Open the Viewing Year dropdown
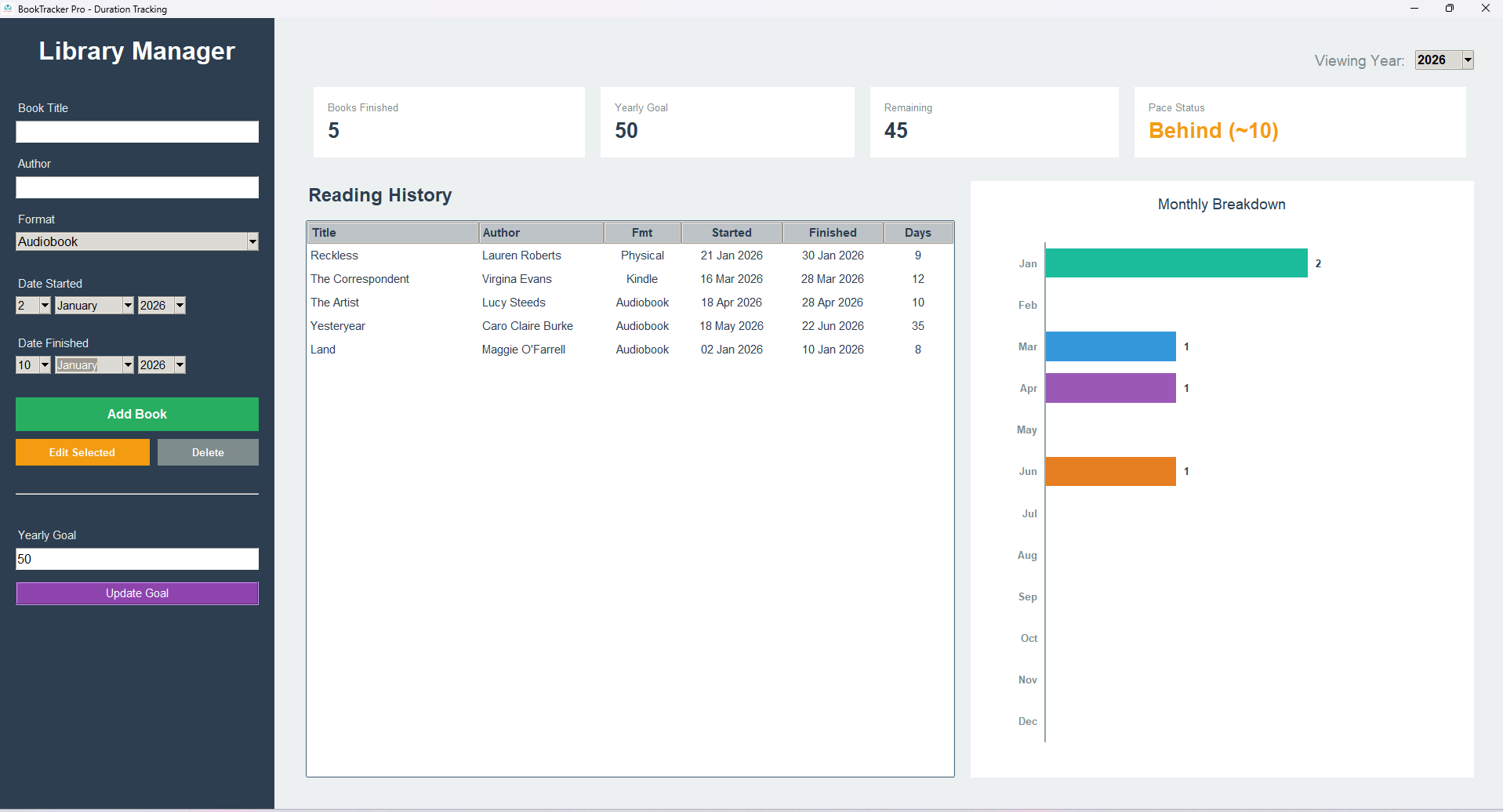The image size is (1503, 812). tap(1444, 60)
